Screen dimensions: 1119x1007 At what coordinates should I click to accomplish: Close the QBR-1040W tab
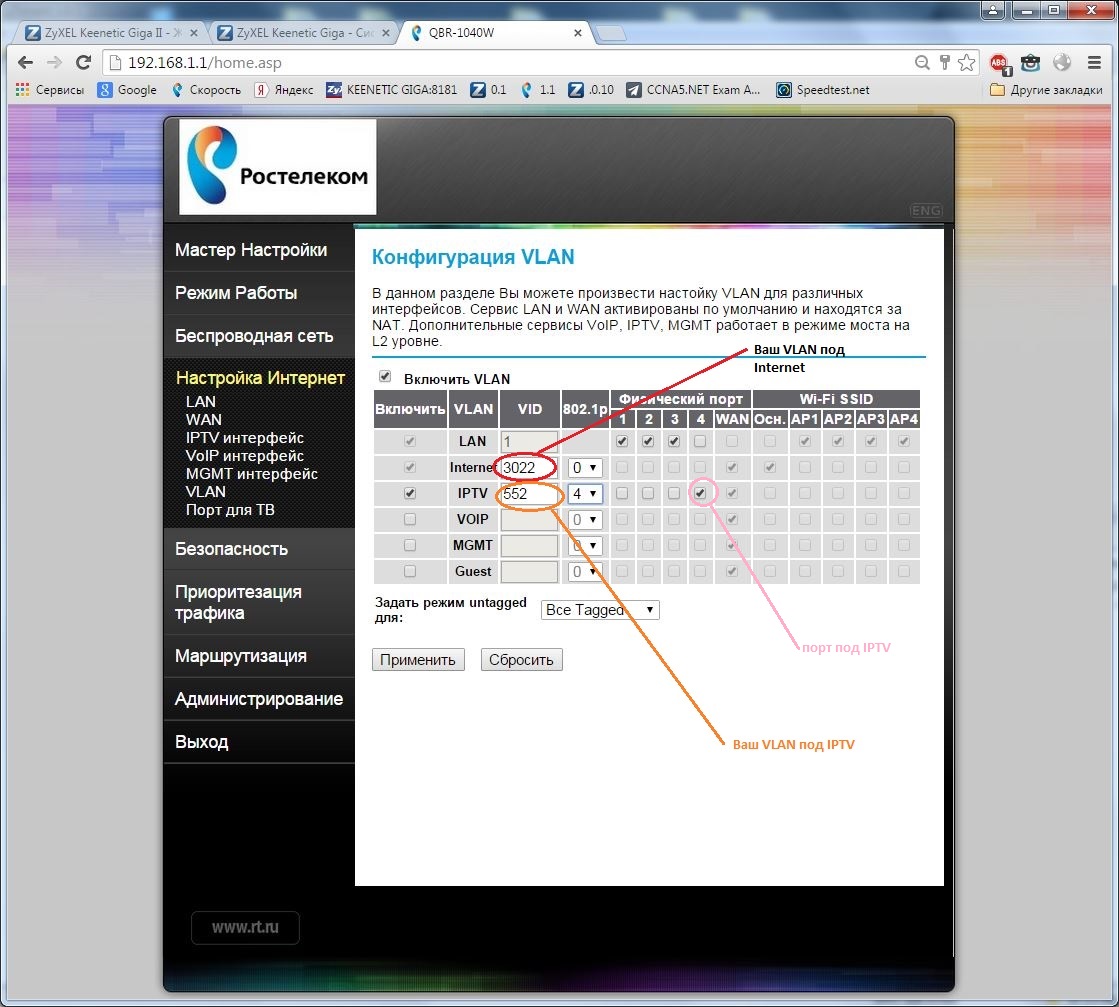(577, 33)
